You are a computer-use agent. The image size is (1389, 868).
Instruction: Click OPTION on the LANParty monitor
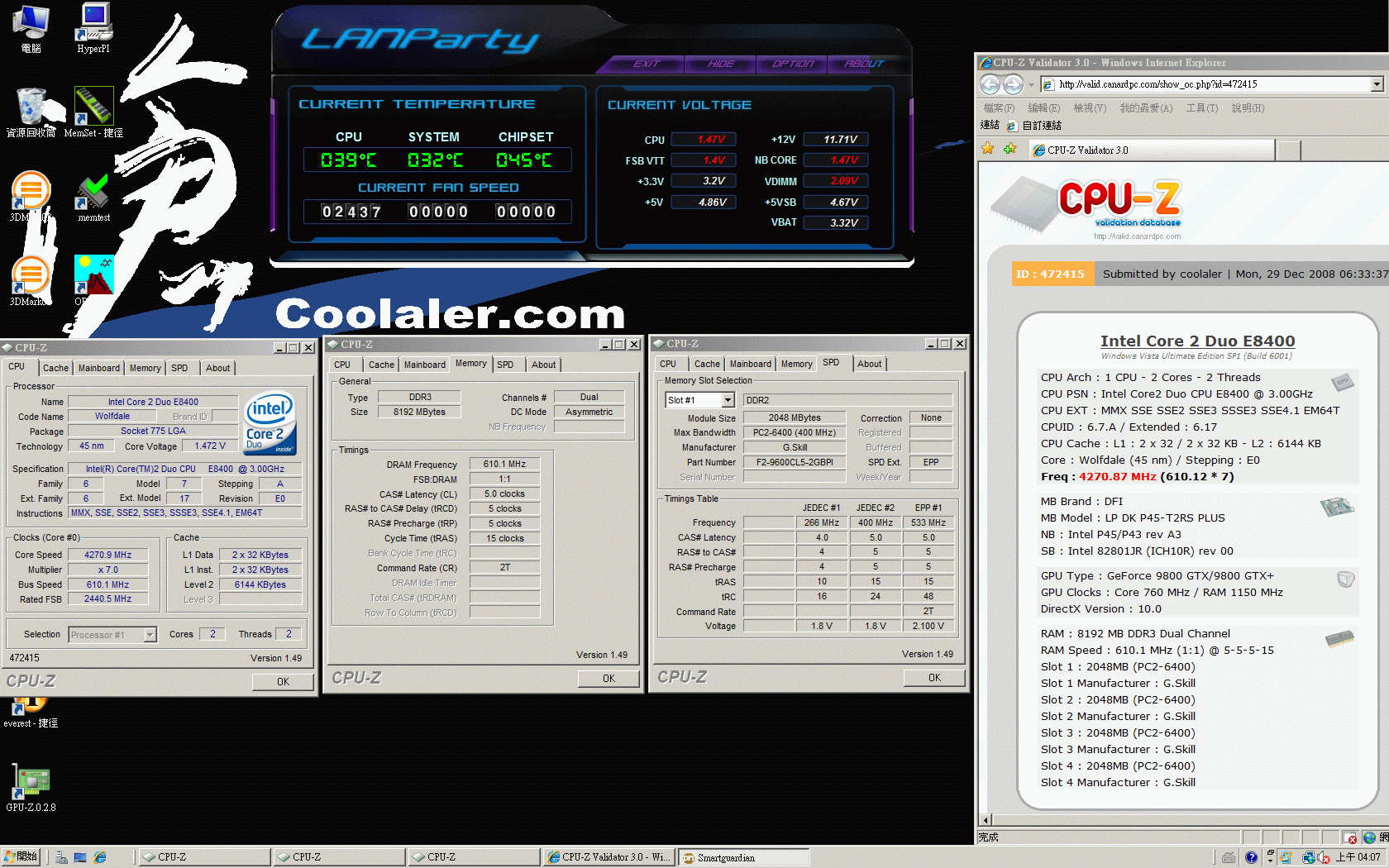click(793, 64)
